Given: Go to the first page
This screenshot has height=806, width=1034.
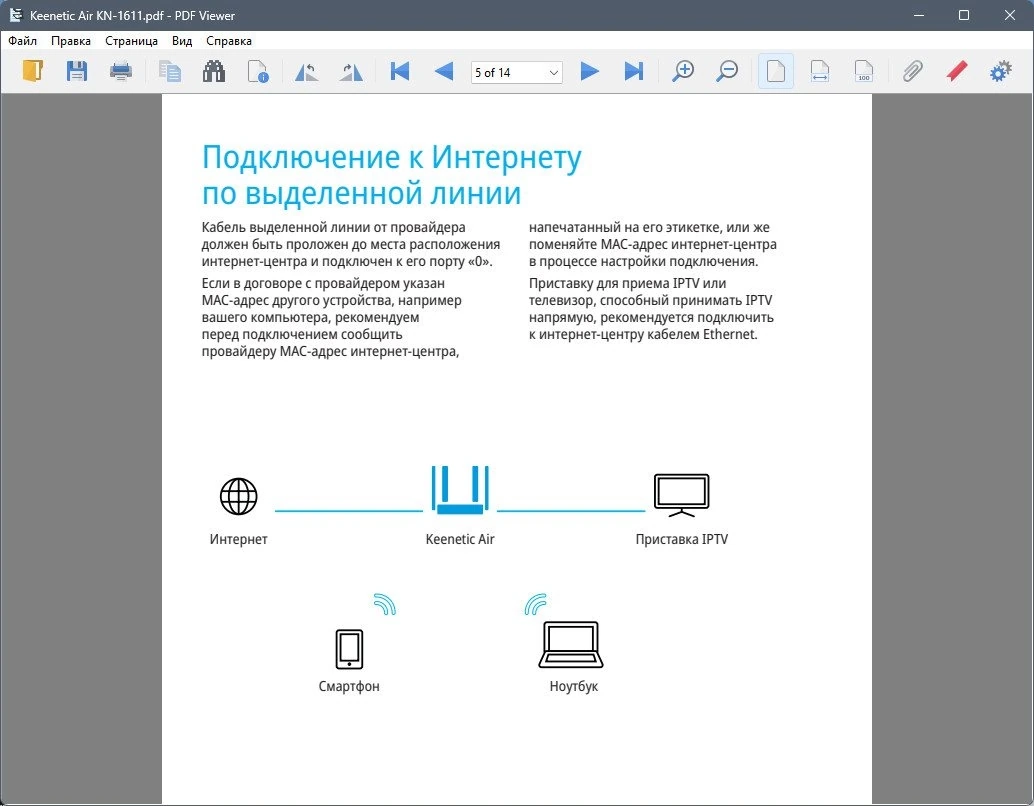Looking at the screenshot, I should [400, 71].
